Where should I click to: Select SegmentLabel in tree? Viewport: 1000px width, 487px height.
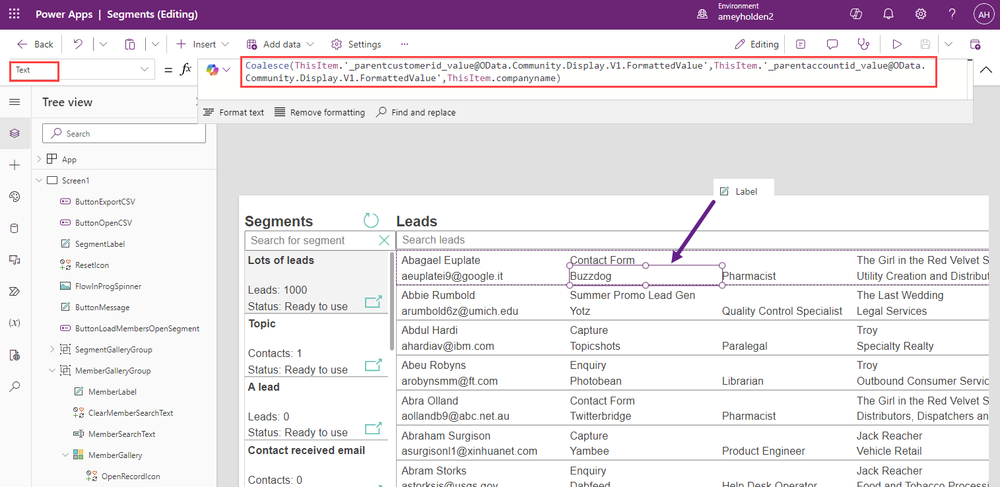[x=99, y=244]
